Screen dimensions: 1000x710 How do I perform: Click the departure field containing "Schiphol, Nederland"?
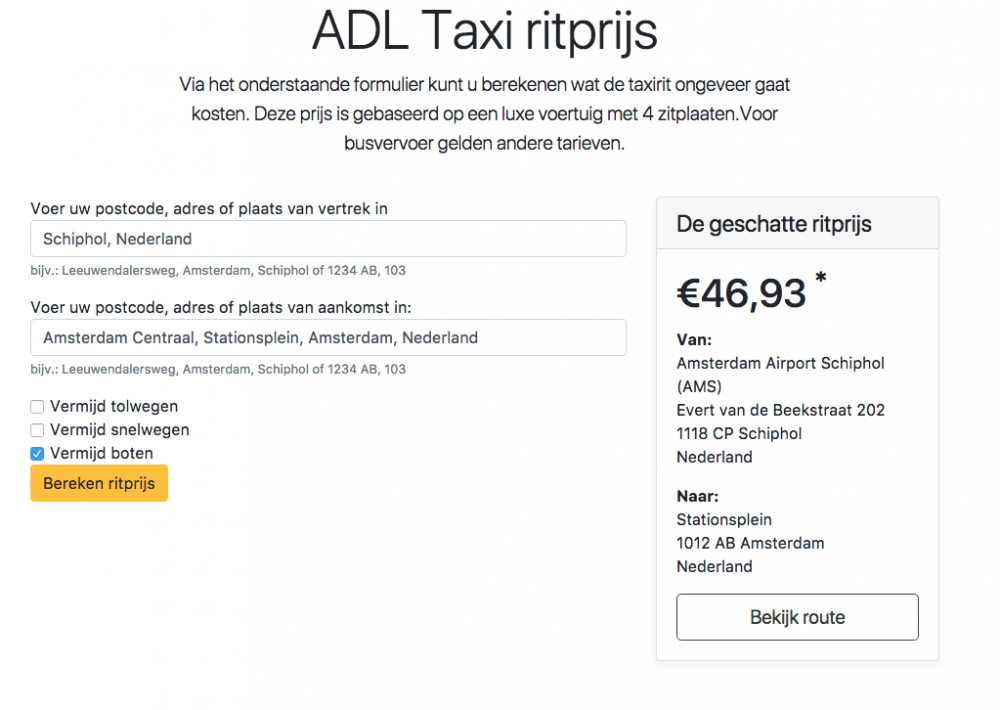(328, 239)
